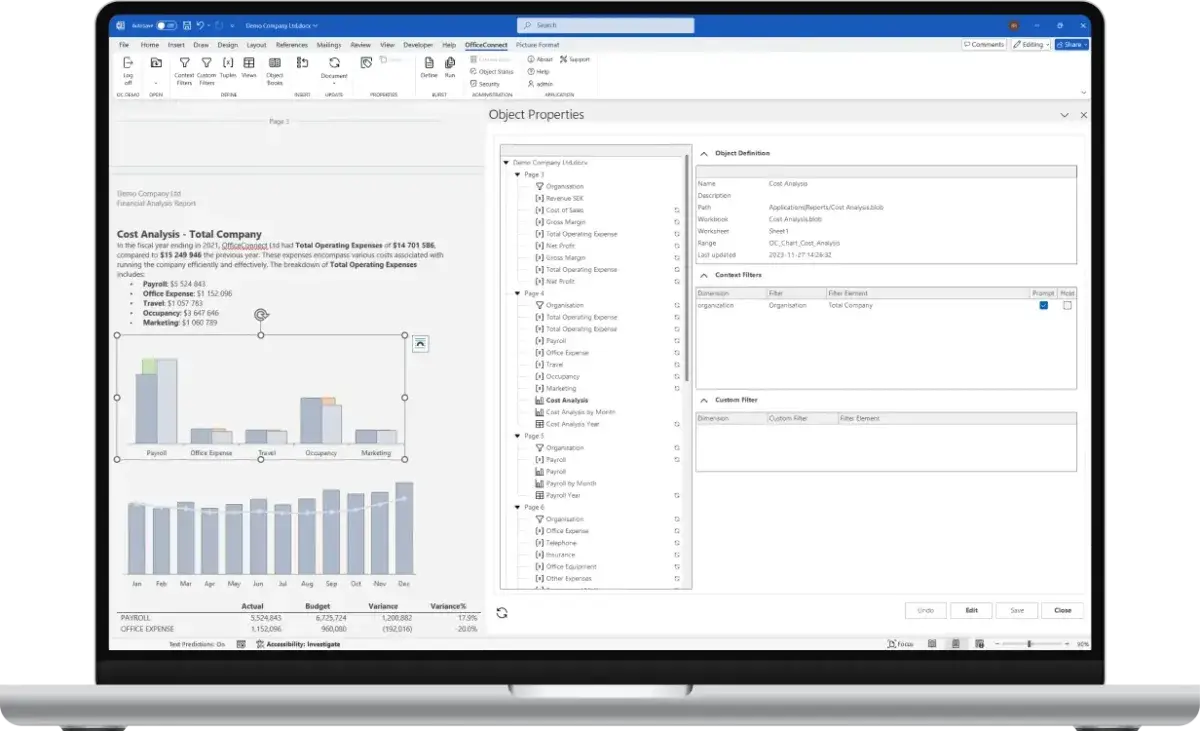The image size is (1200, 731).
Task: Toggle the Prompt checkbox for organization filter
Action: (x=1044, y=305)
